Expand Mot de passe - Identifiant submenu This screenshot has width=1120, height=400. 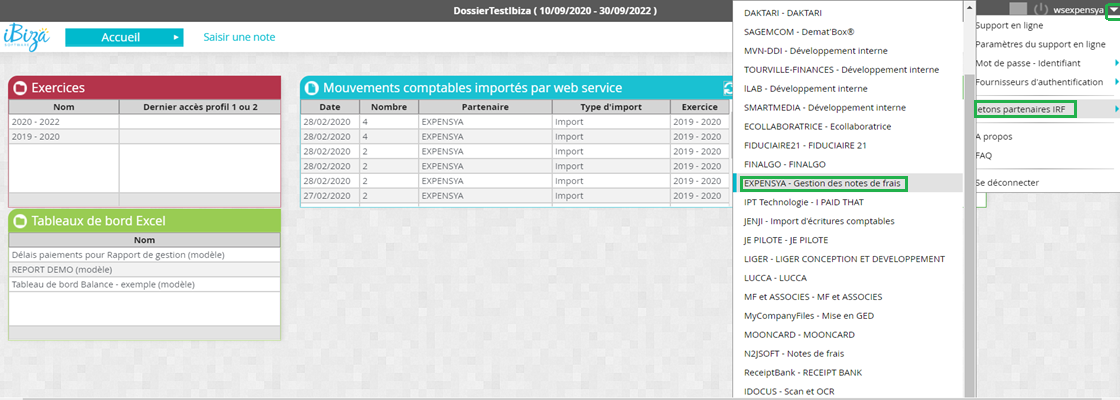click(x=1115, y=63)
